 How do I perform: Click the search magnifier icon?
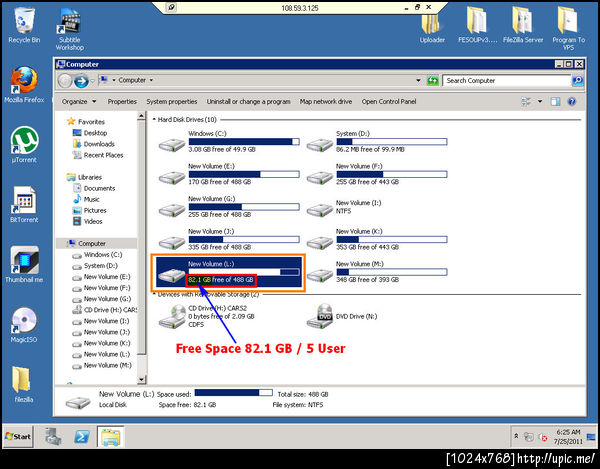tap(577, 81)
